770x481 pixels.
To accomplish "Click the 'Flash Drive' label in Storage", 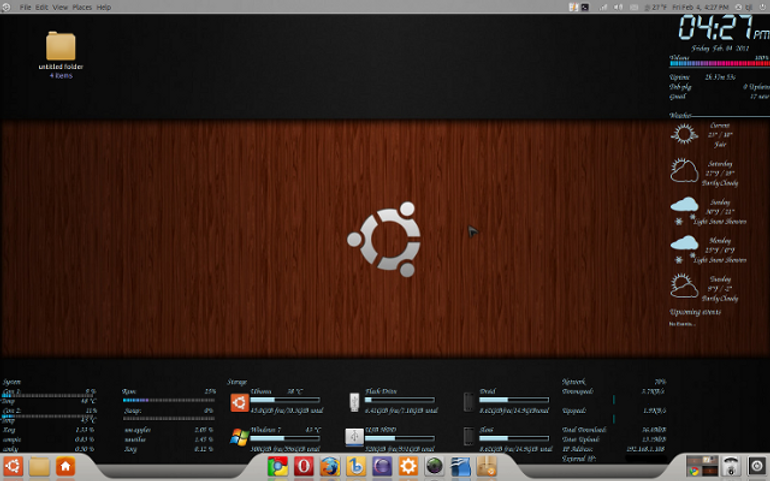I will (381, 392).
